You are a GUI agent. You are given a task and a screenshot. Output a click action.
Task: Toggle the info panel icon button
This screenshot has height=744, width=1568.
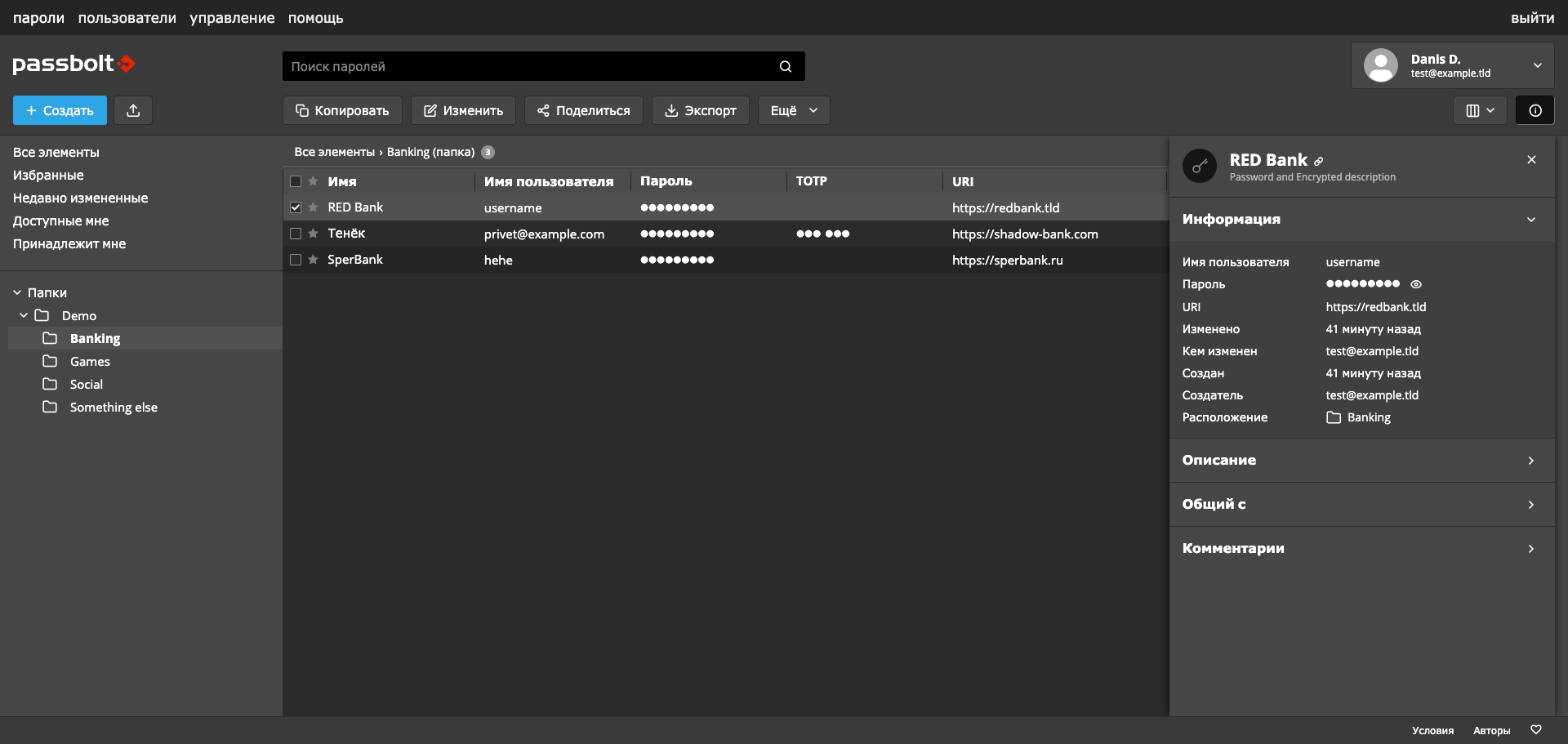pos(1535,110)
